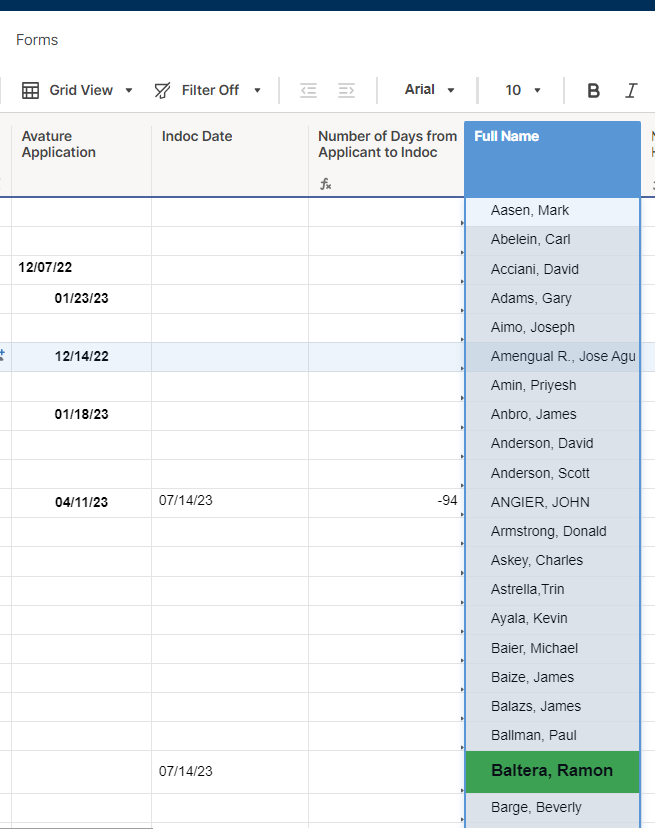Screen dimensions: 655x829
Task: Open the Filter options dropdown arrow
Action: point(257,90)
